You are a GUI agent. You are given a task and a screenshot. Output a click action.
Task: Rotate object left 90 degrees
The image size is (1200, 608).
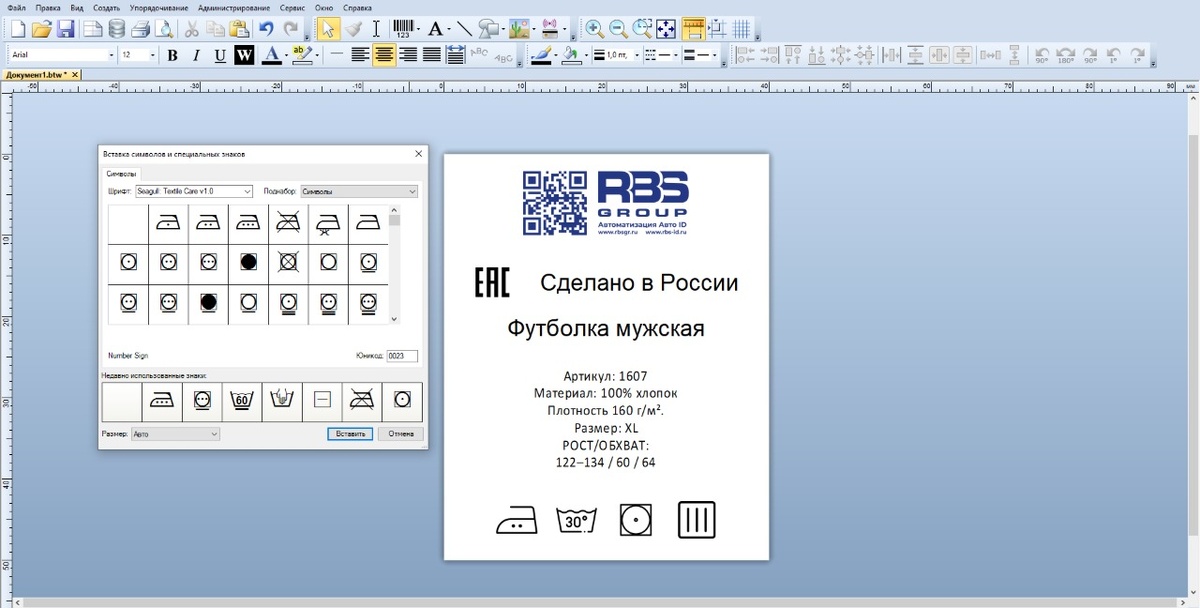1043,56
